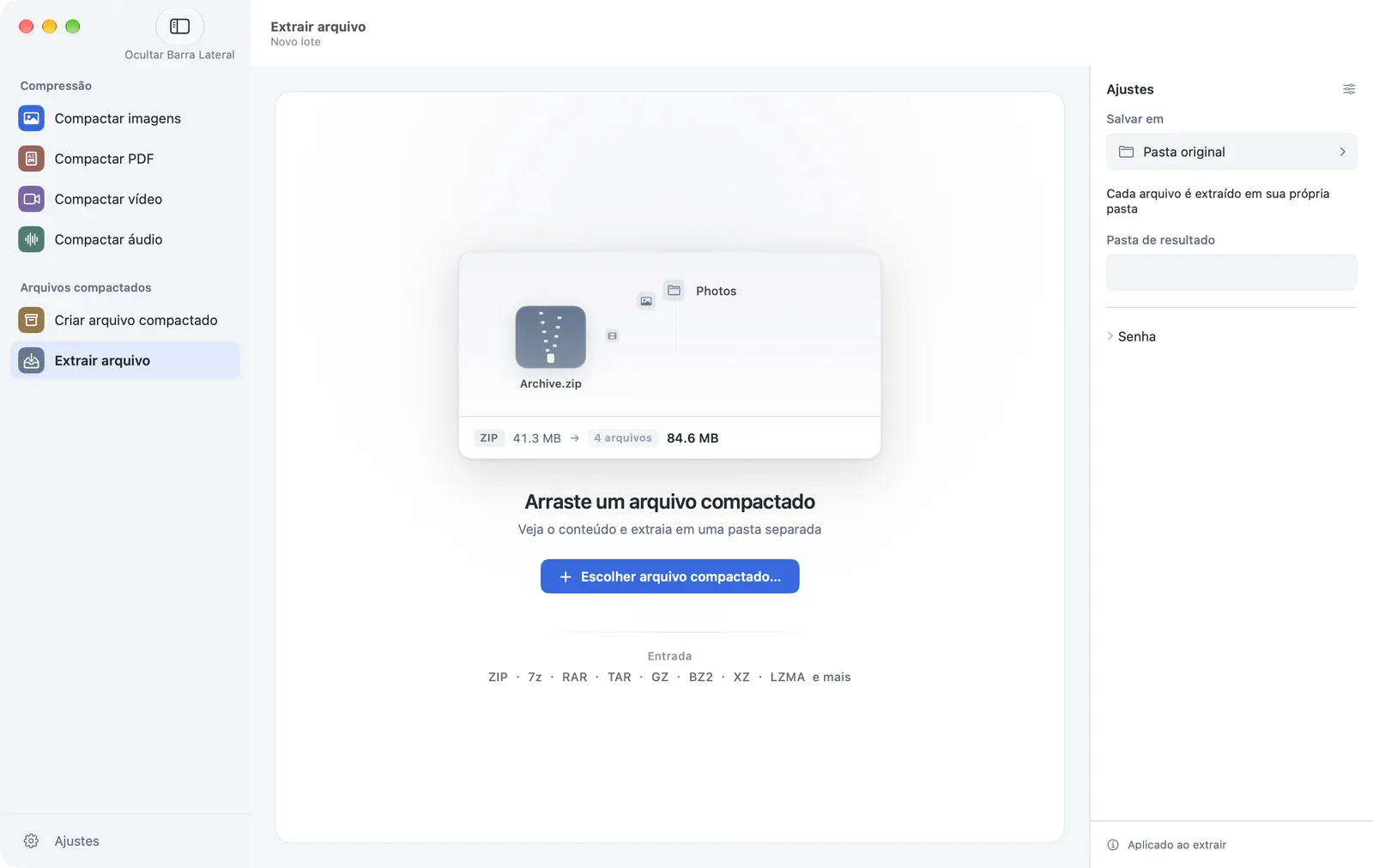This screenshot has width=1373, height=868.
Task: Click the sliders icon beside Ajustes header
Action: [1349, 89]
